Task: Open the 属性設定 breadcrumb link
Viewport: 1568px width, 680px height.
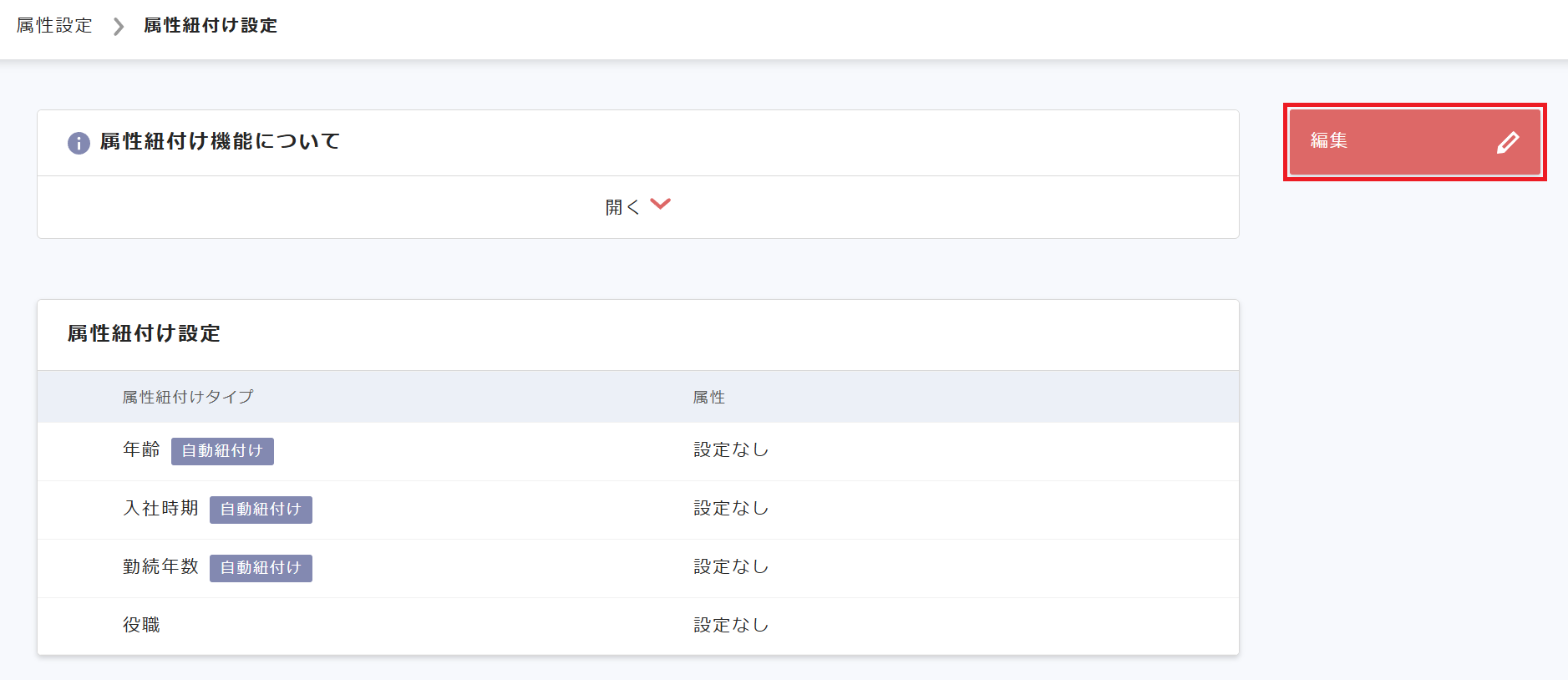Action: (53, 25)
